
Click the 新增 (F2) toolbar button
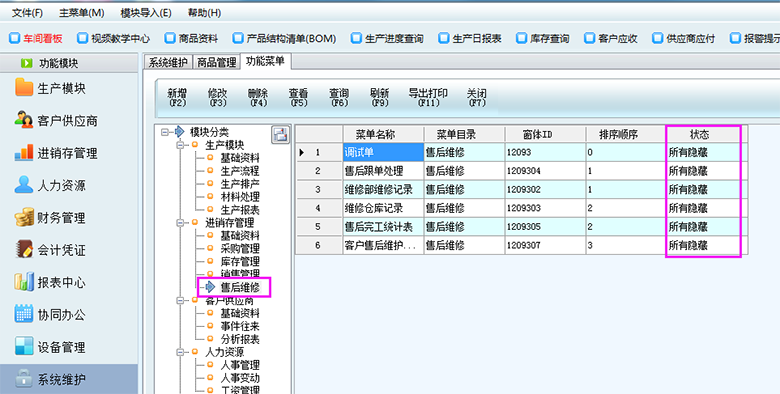(x=177, y=97)
